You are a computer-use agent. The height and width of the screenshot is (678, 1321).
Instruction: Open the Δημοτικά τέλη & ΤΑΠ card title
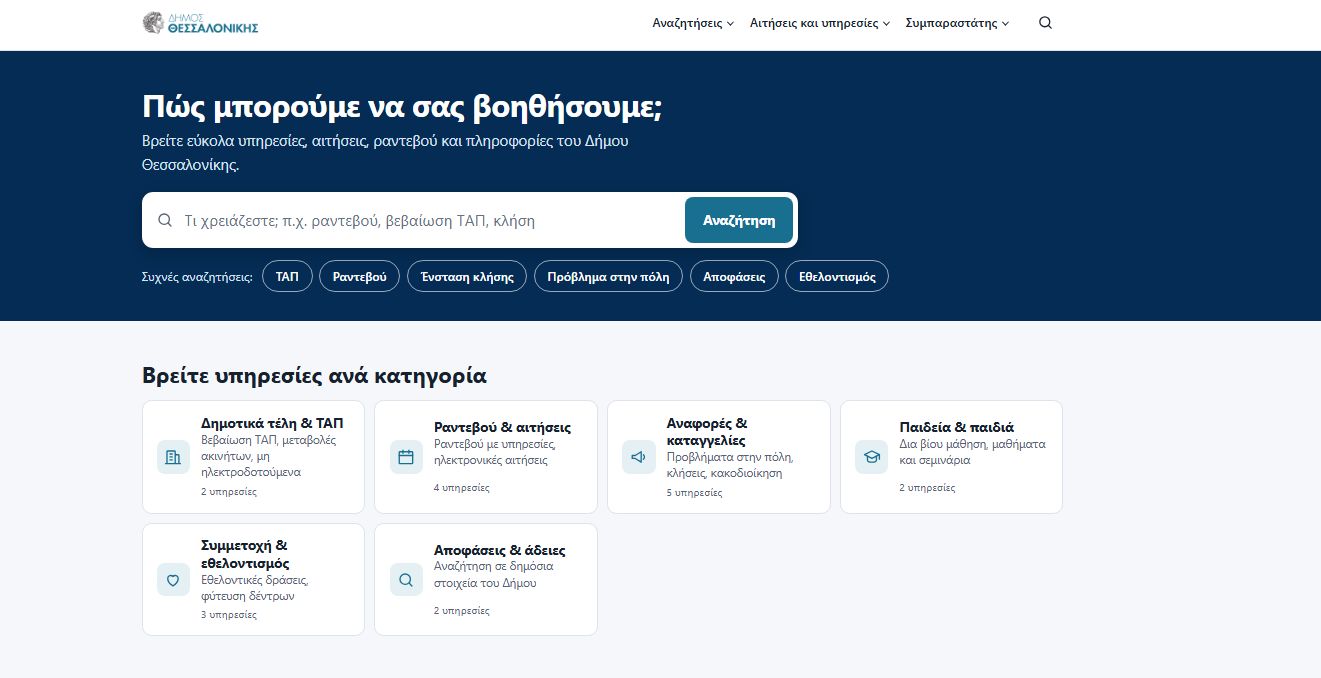tap(272, 423)
